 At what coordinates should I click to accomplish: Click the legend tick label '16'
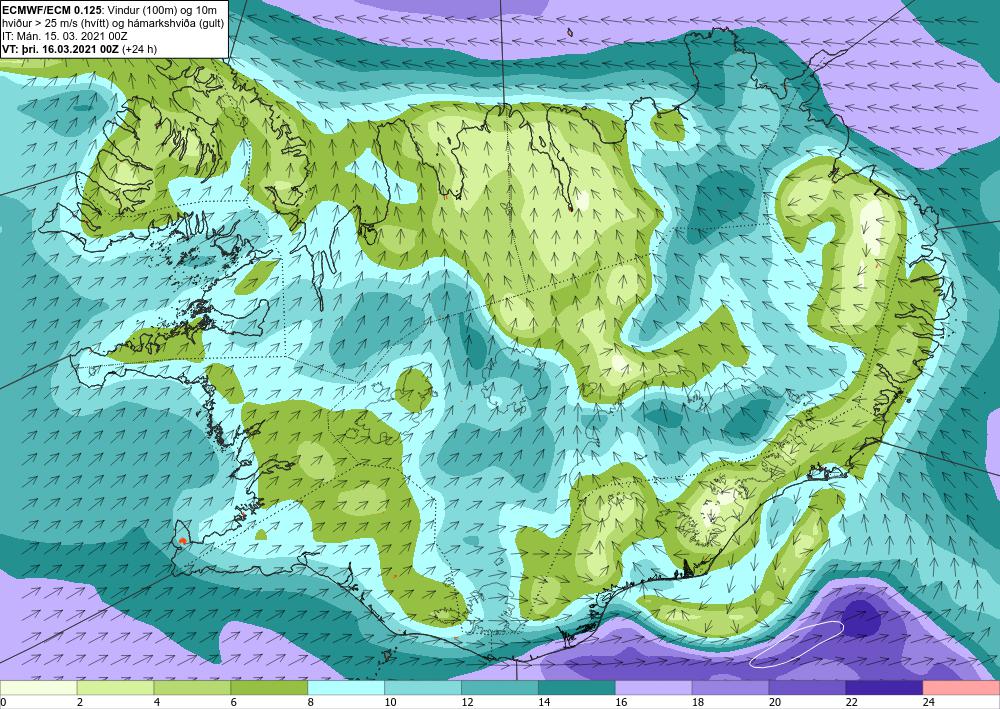(622, 702)
